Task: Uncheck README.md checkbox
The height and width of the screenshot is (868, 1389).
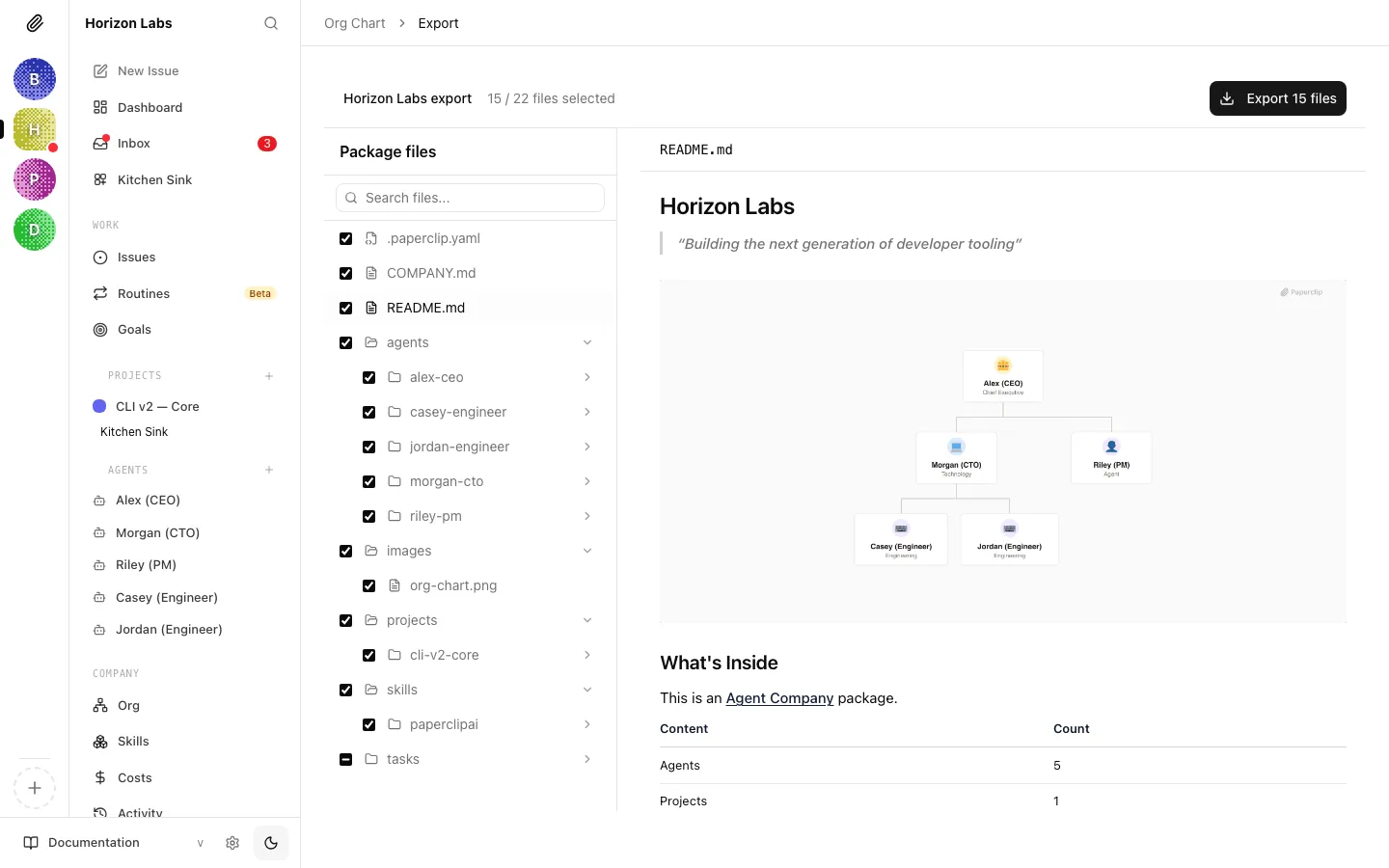Action: click(x=345, y=308)
